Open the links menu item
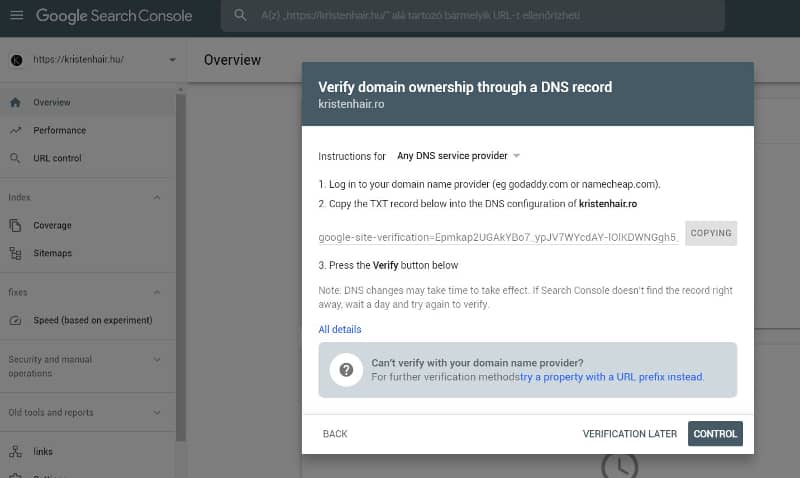The height and width of the screenshot is (478, 800). coord(43,452)
